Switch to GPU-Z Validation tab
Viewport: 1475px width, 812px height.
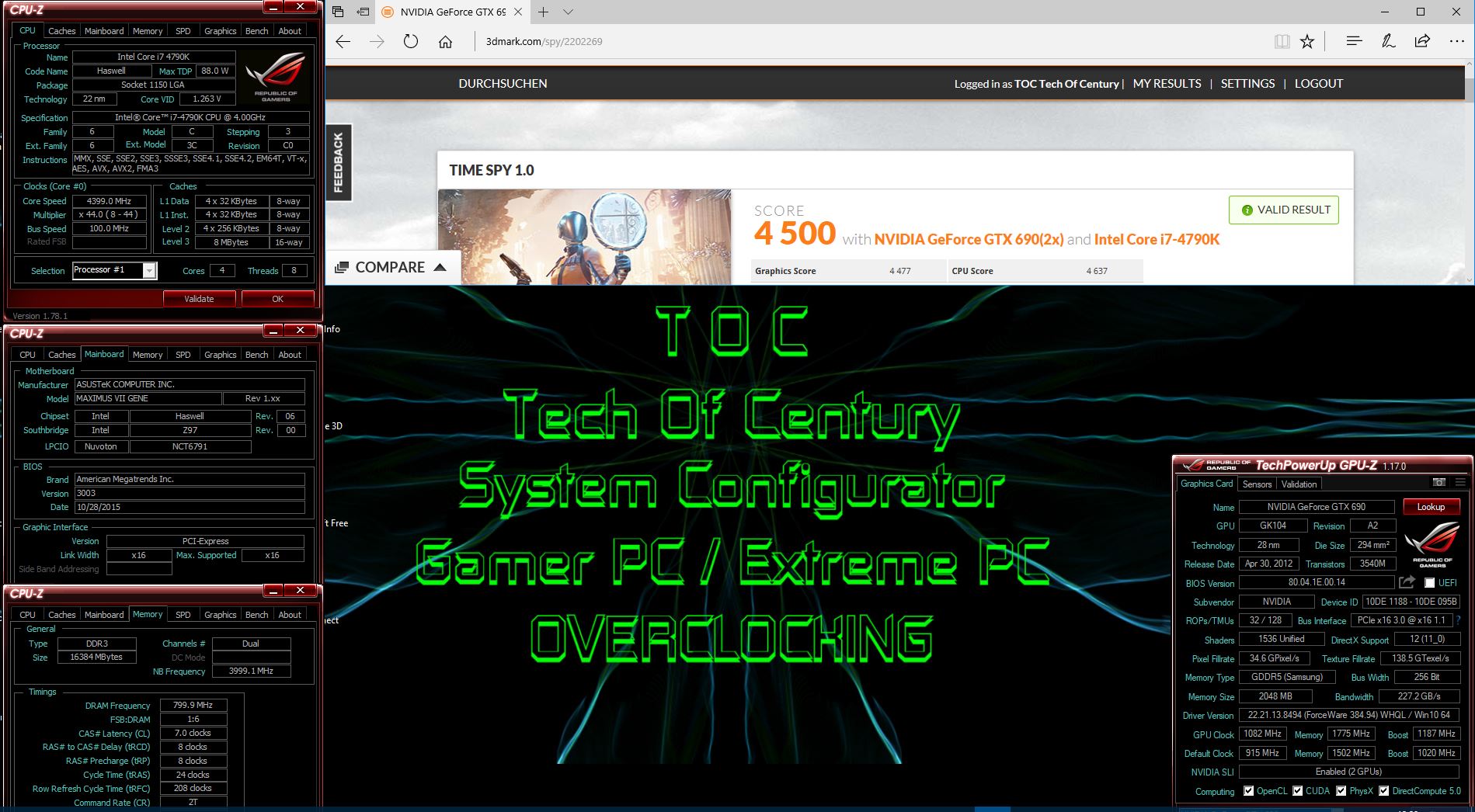pyautogui.click(x=1299, y=484)
